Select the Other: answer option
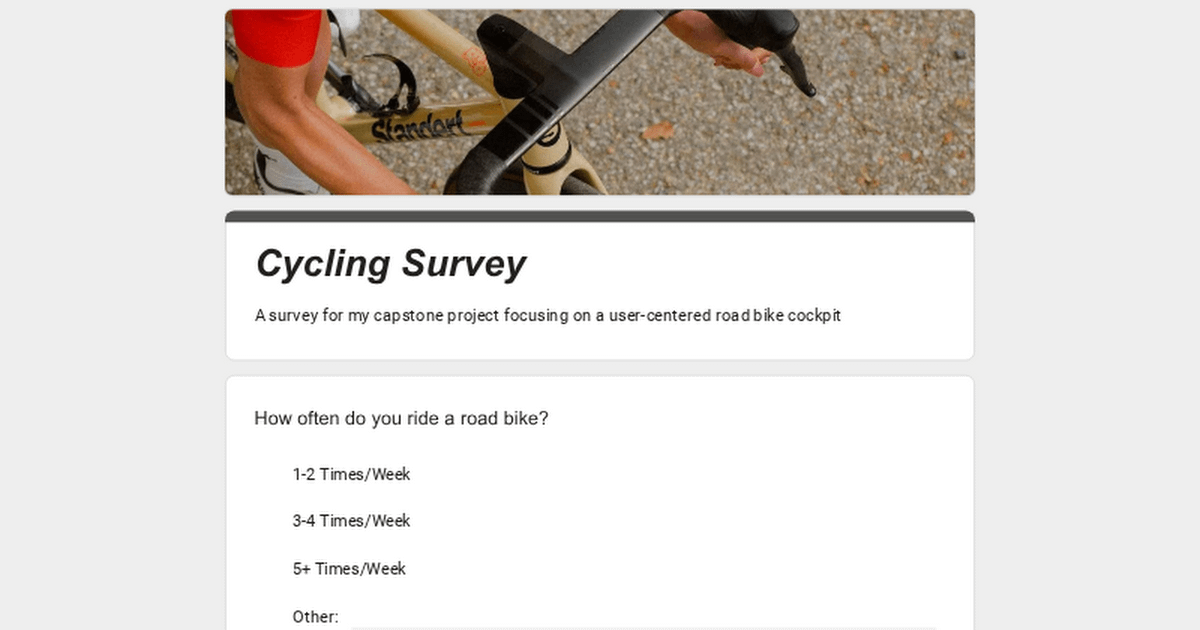The image size is (1200, 630). click(x=315, y=617)
